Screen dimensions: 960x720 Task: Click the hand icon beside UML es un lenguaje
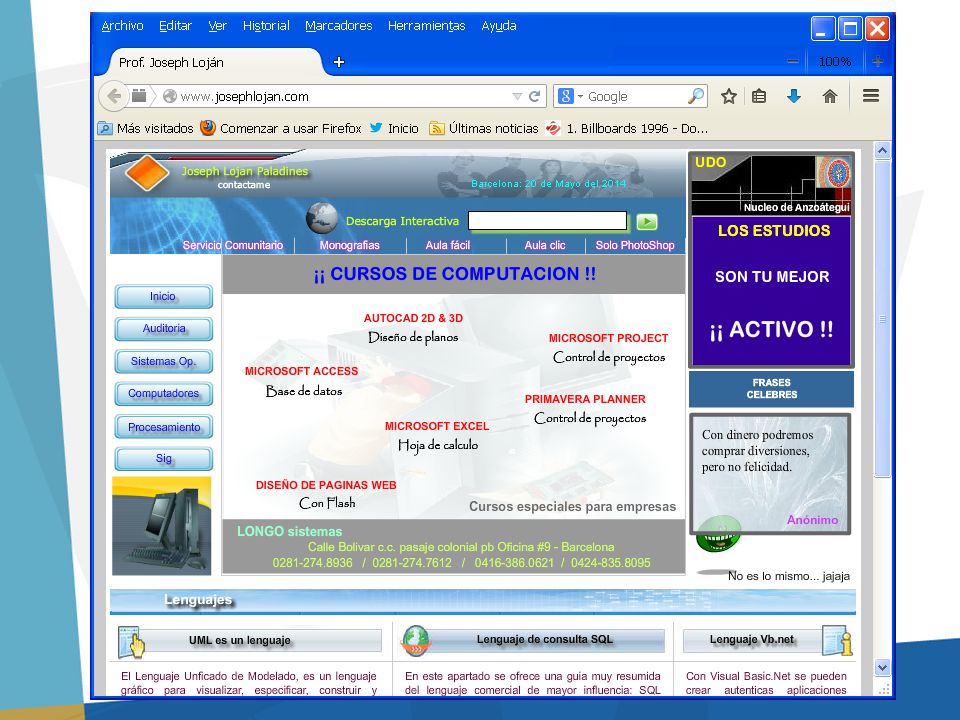[x=132, y=642]
